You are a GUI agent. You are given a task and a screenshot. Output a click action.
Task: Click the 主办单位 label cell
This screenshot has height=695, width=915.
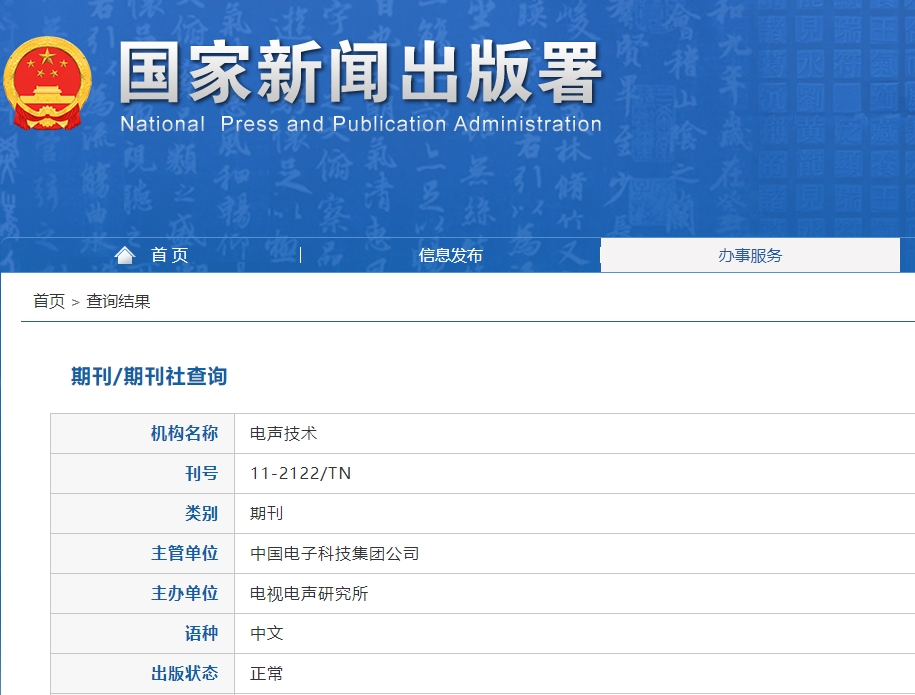[142, 593]
